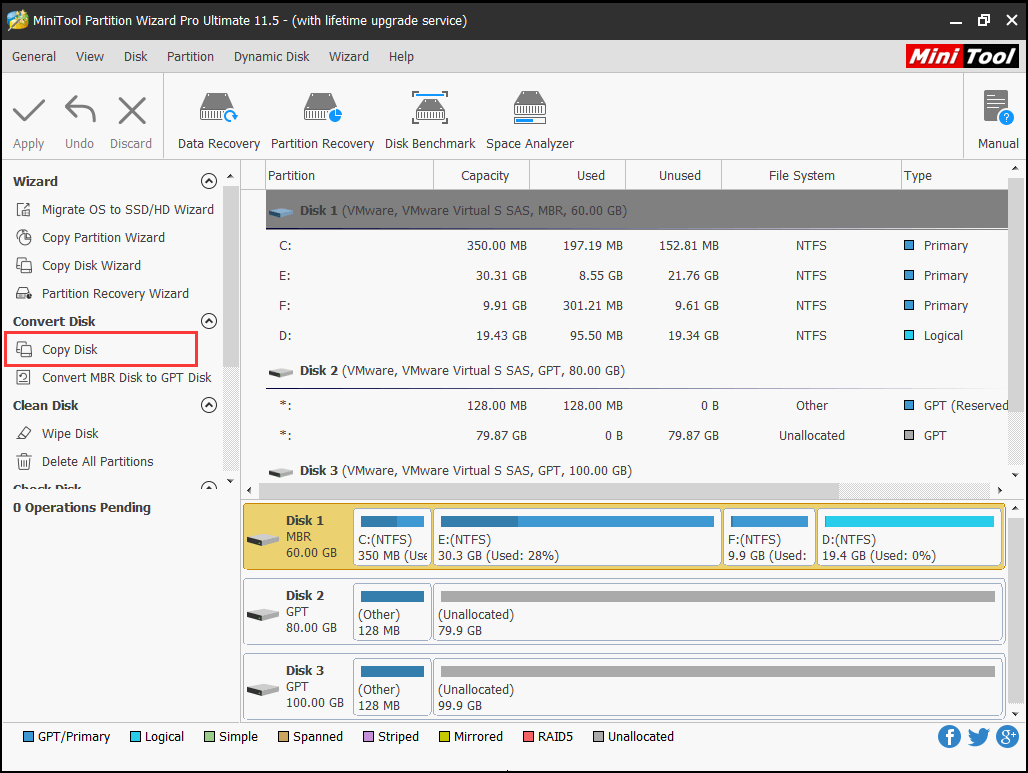Image resolution: width=1028 pixels, height=773 pixels.
Task: Collapse the Clean Disk section
Action: pos(208,405)
